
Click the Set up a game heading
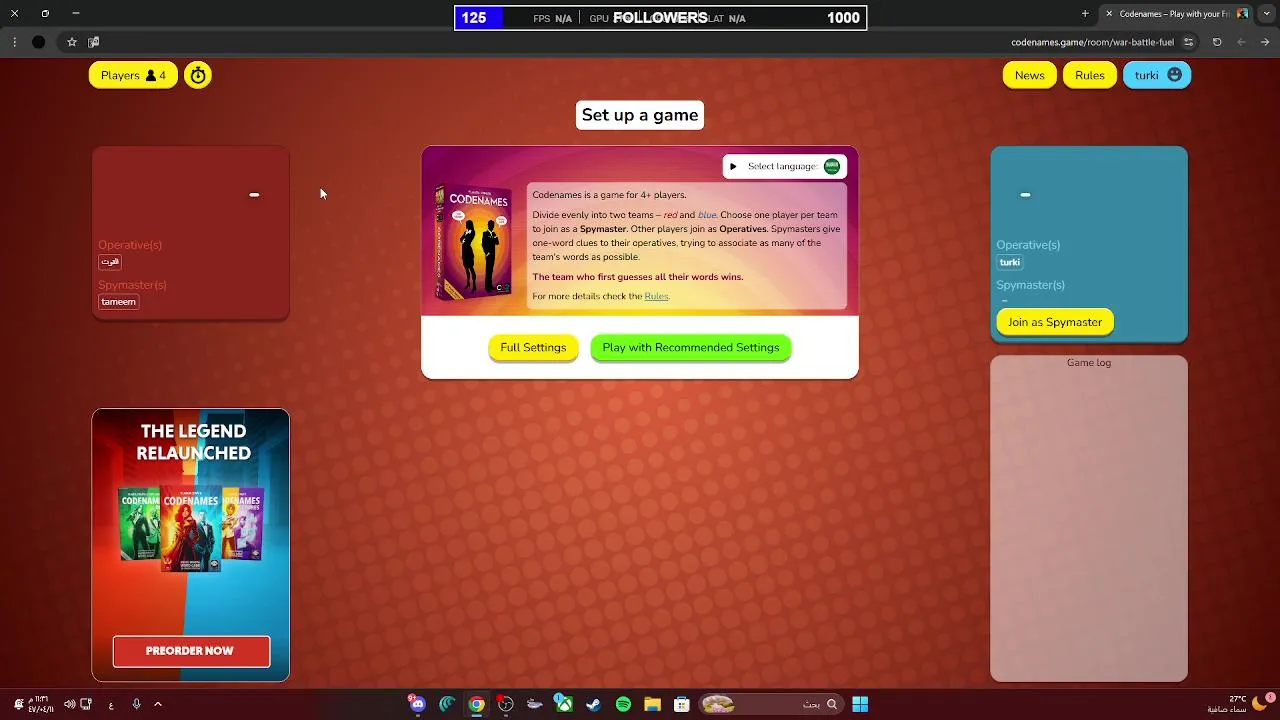tap(640, 115)
